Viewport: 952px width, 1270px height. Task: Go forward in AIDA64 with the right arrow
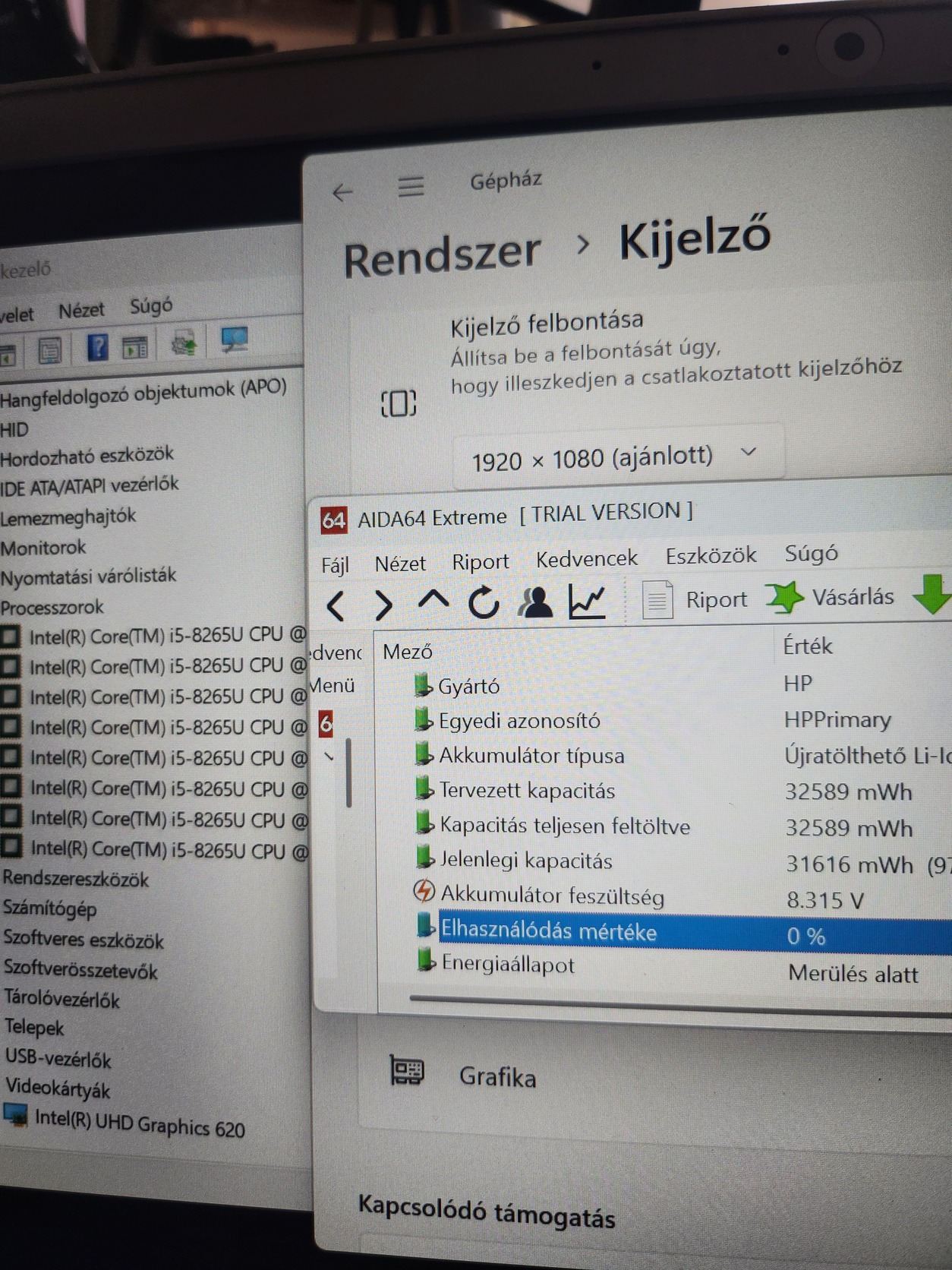[x=383, y=605]
